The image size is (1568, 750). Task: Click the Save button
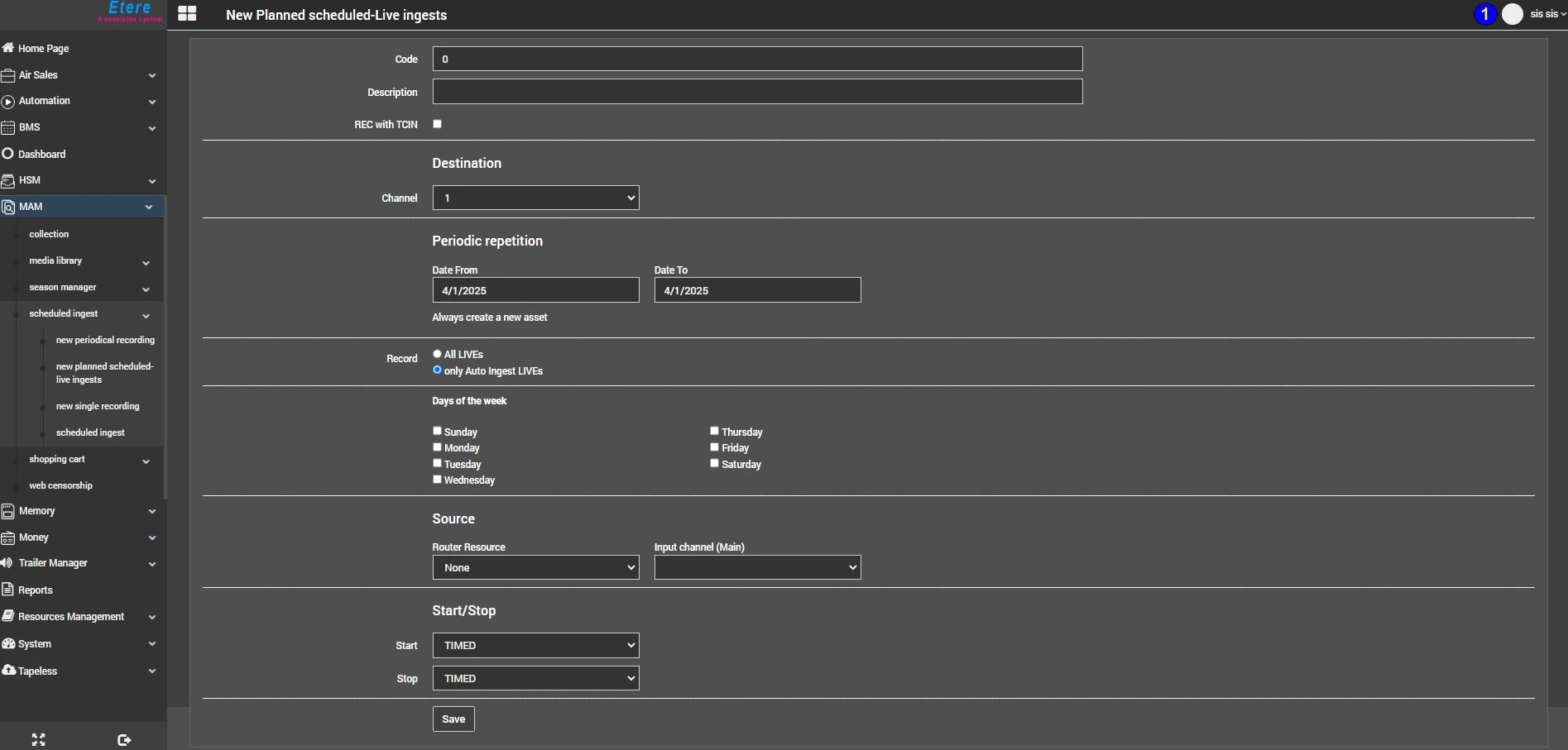point(453,719)
